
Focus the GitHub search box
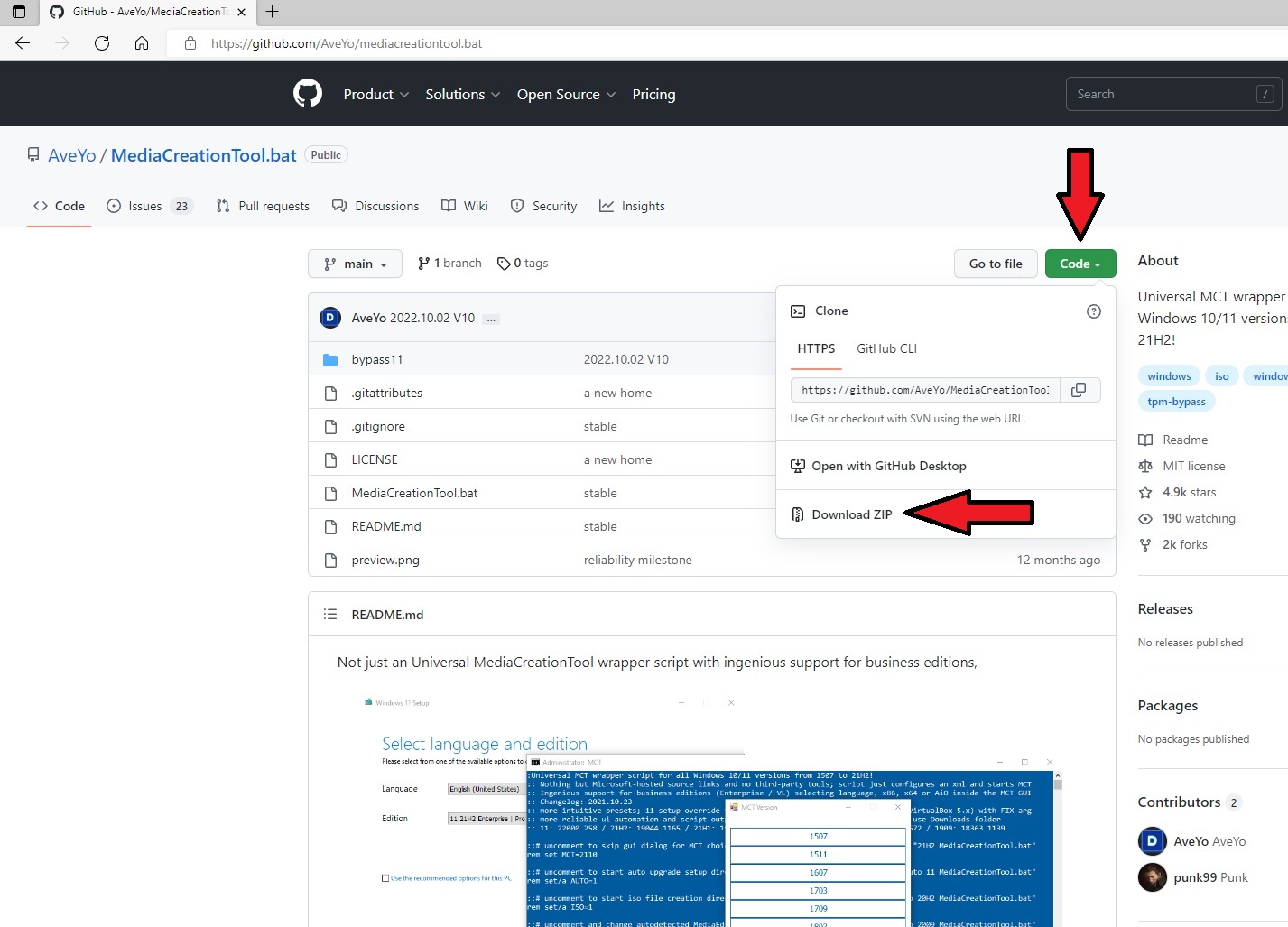click(x=1173, y=94)
